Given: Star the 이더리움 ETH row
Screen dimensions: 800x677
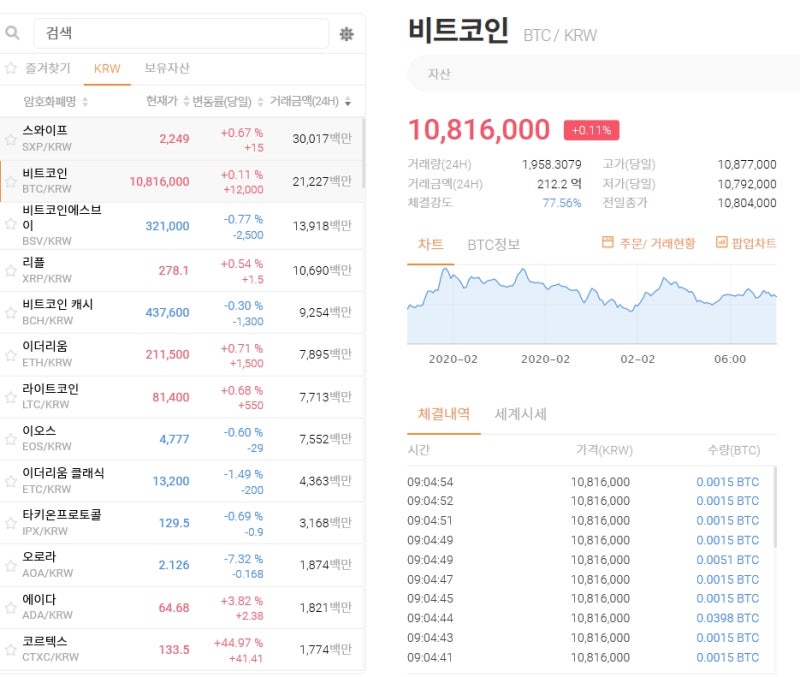Looking at the screenshot, I should (11, 355).
